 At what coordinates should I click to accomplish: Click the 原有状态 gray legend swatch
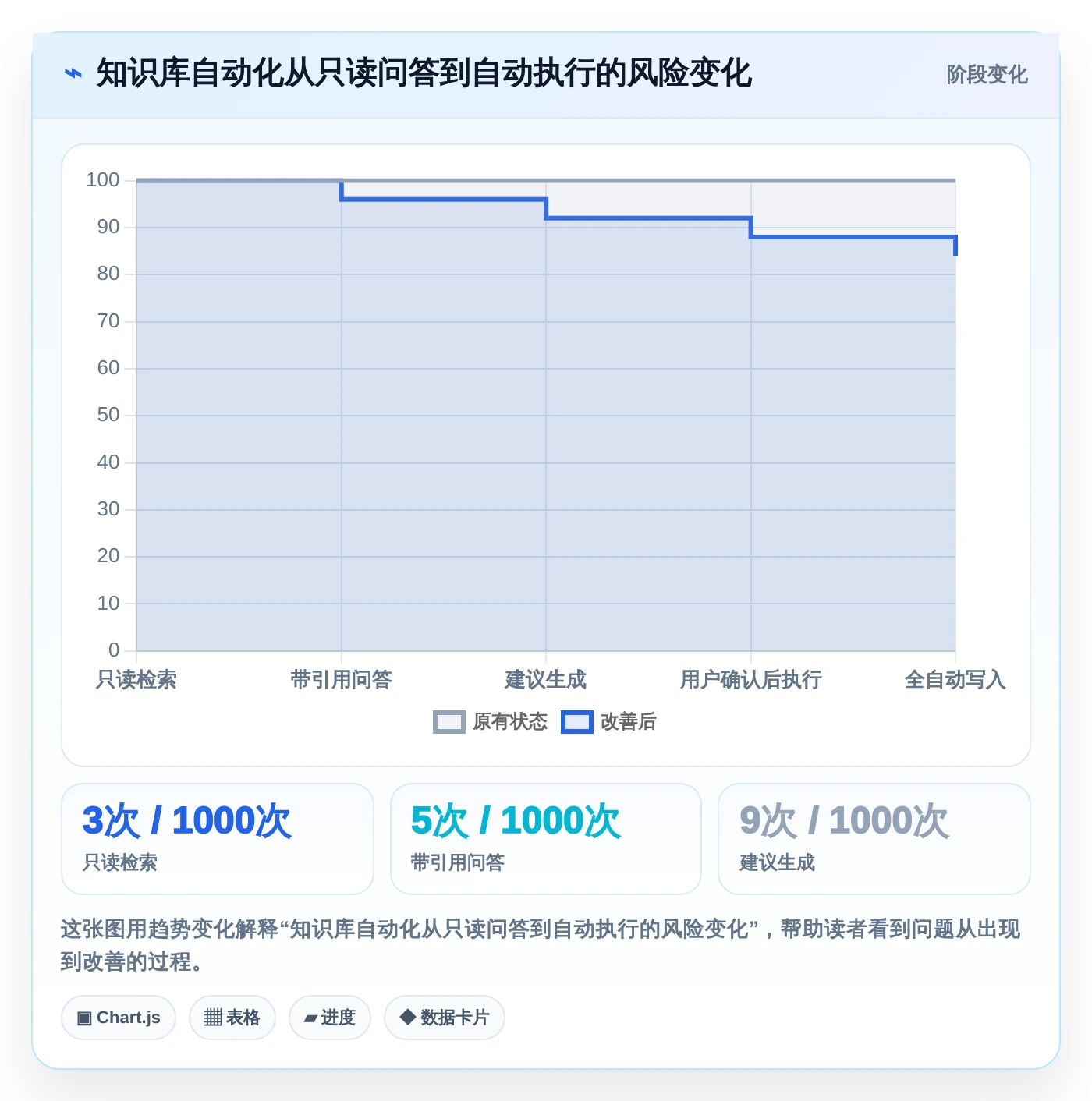[449, 722]
